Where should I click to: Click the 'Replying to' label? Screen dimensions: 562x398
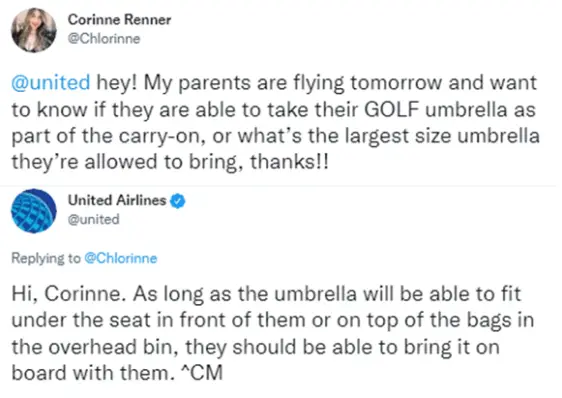(46, 259)
